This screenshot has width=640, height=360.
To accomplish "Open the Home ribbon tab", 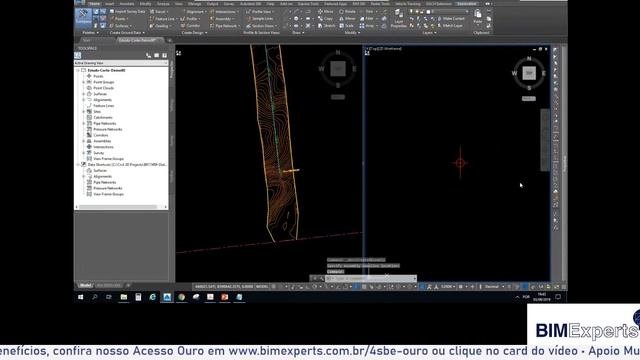I will 94,4.
